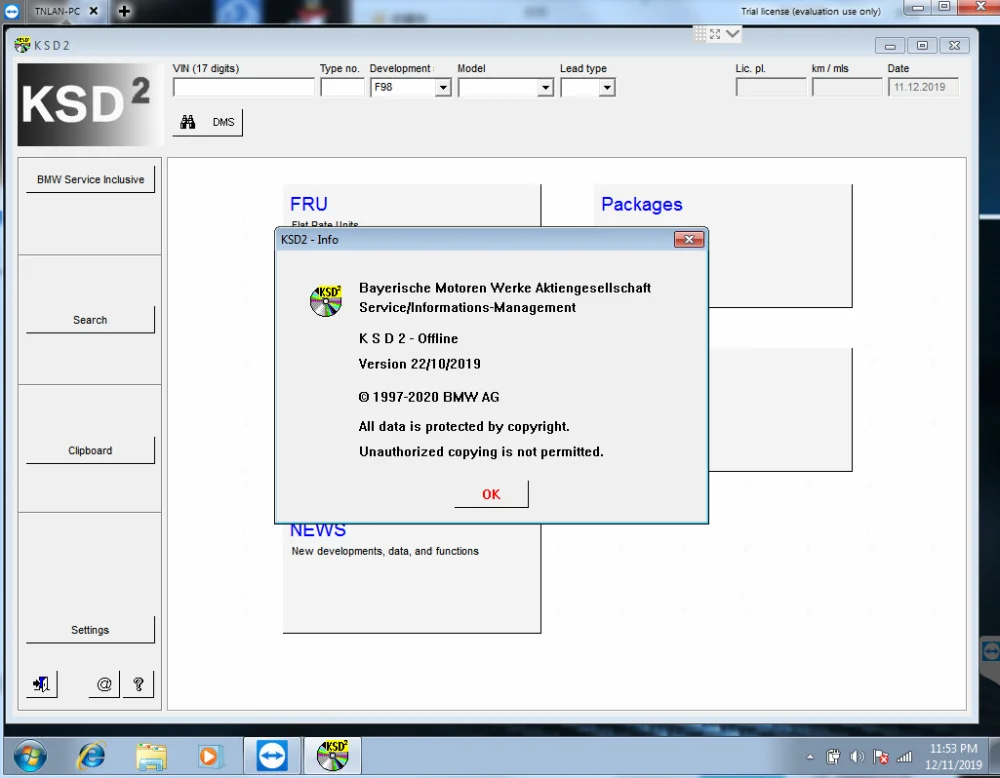Close the KSD2 - Info dialog
This screenshot has height=778, width=1000.
[x=689, y=239]
